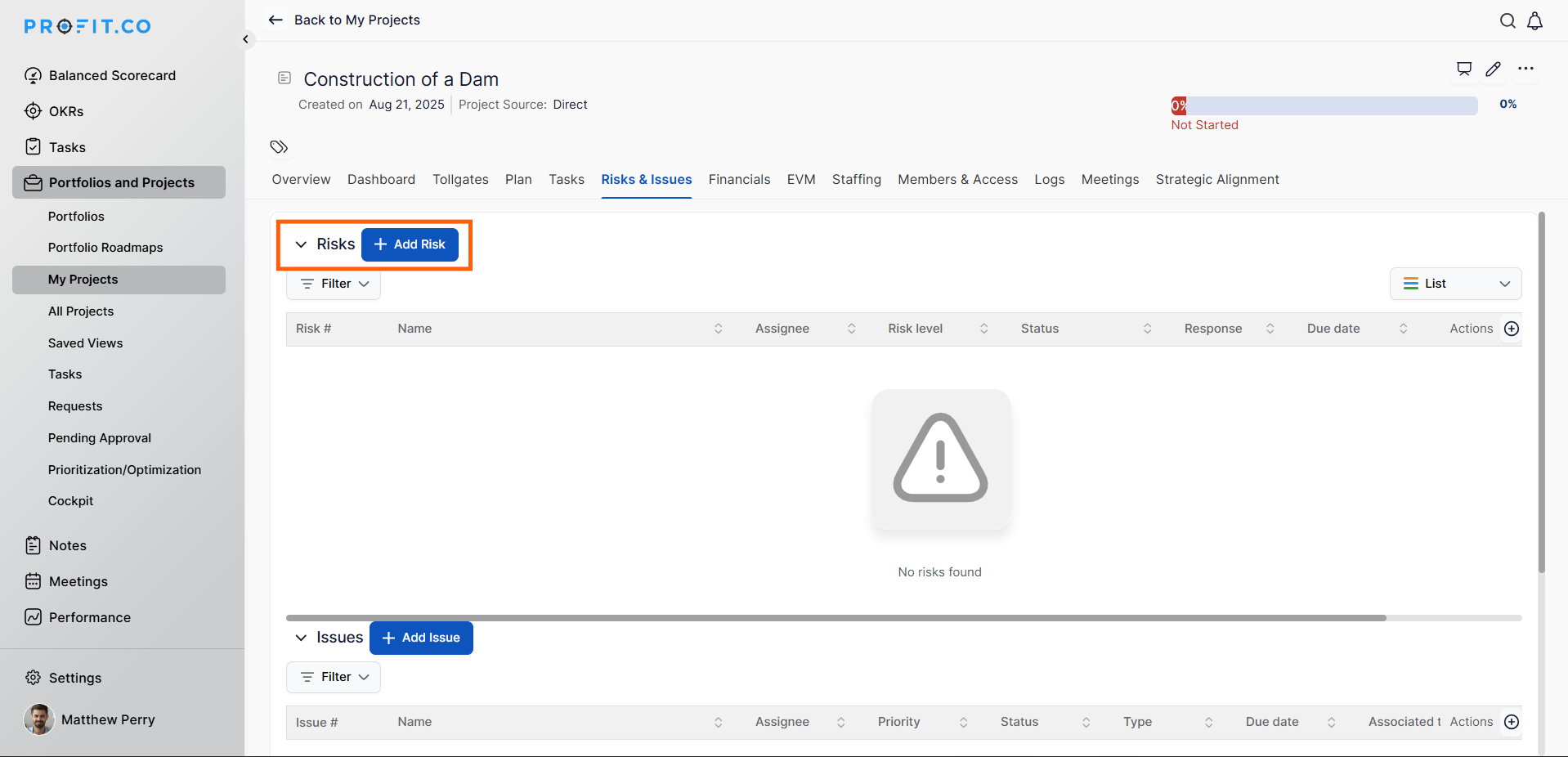
Task: Click the project progress bar
Action: tap(1324, 105)
